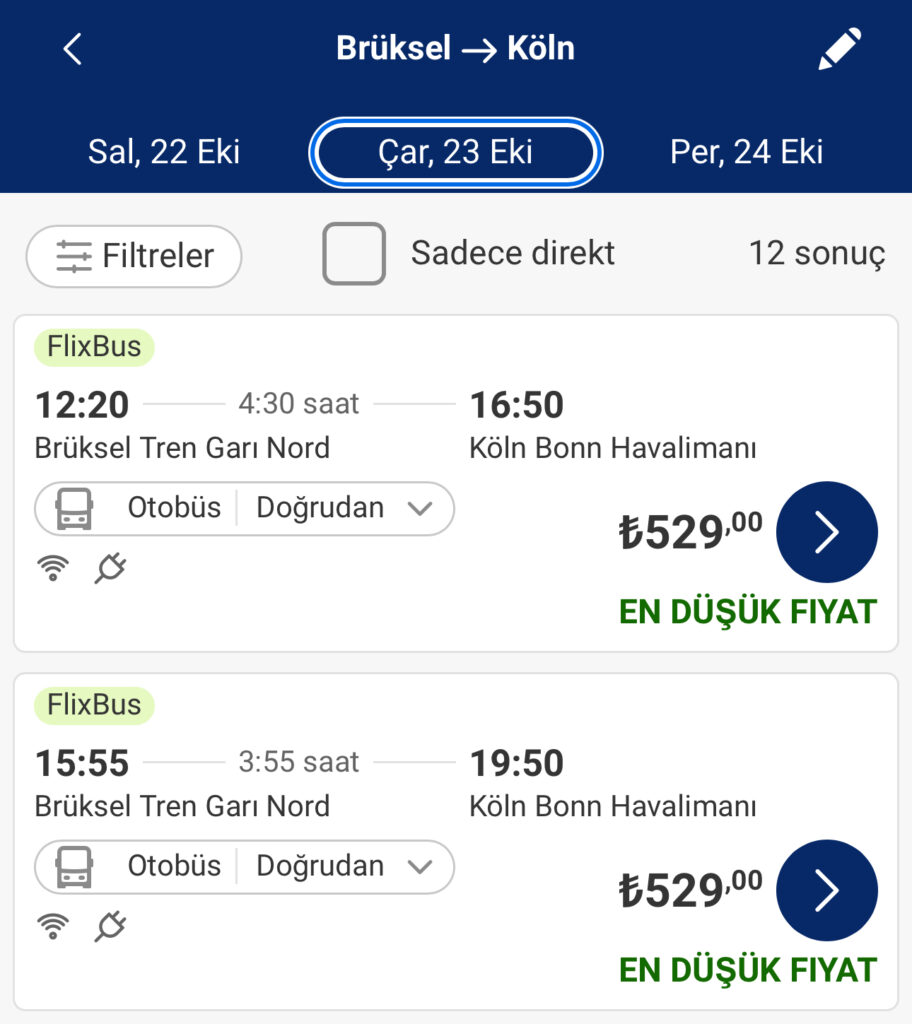Select the Çar, 23 Eki date tab

tap(456, 152)
